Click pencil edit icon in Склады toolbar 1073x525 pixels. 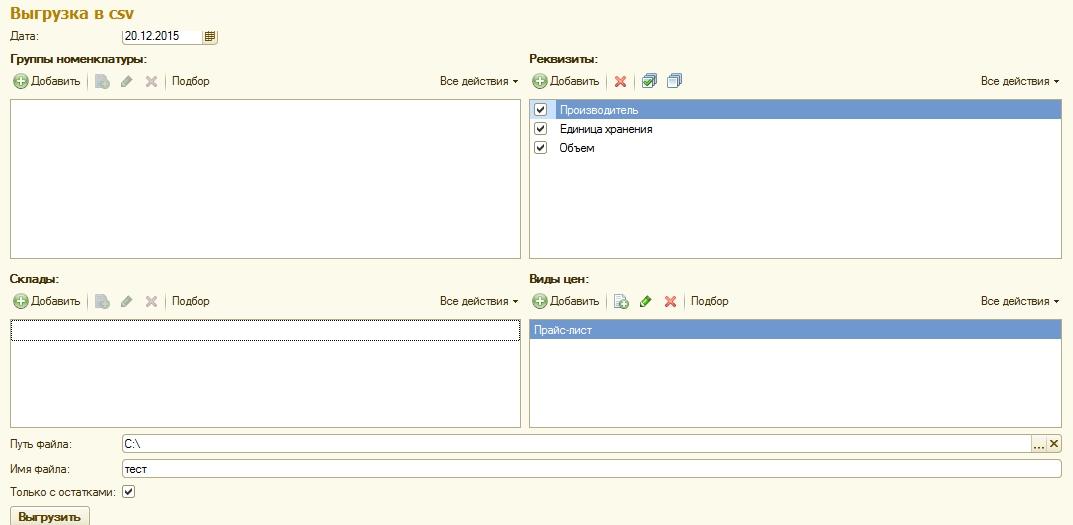coord(127,301)
